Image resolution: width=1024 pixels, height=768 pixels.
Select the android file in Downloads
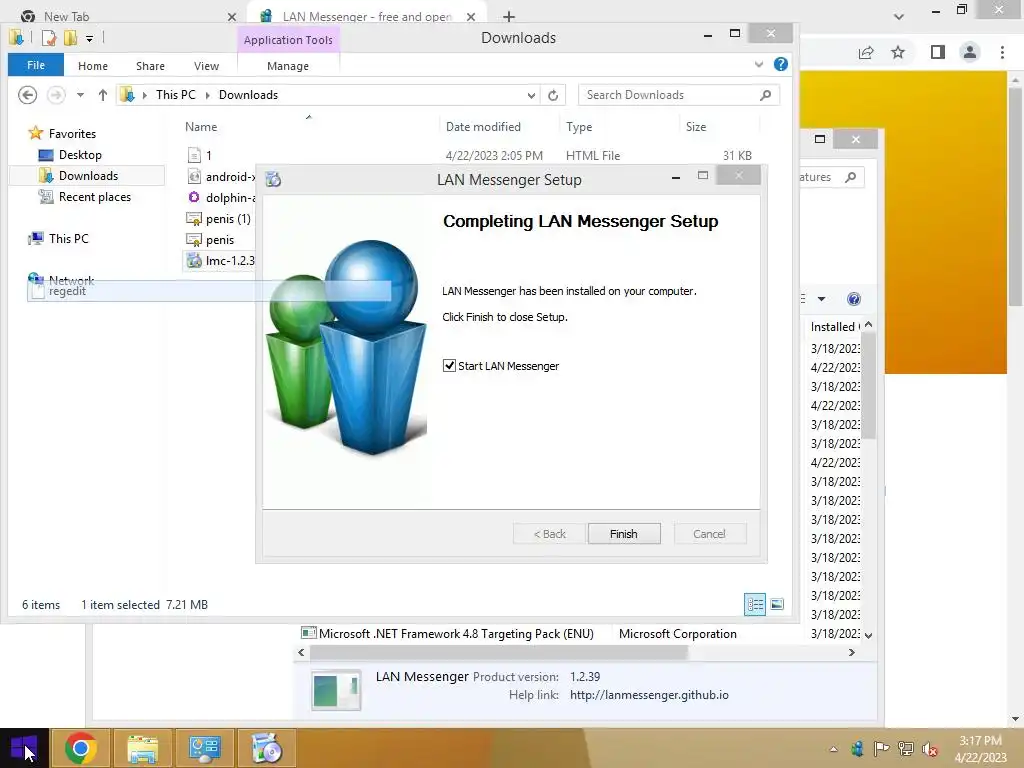tap(221, 176)
